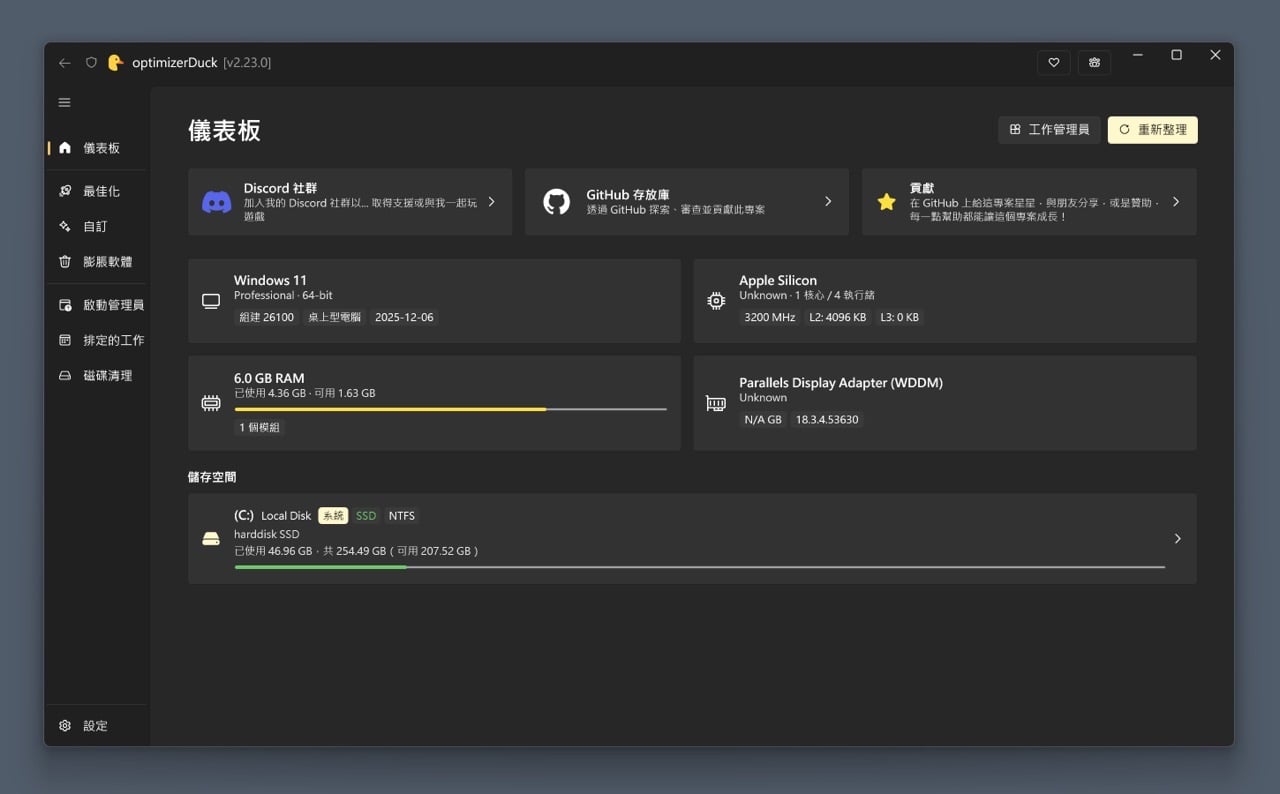Image resolution: width=1280 pixels, height=794 pixels.
Task: Click the NTFS tag
Action: click(x=402, y=516)
